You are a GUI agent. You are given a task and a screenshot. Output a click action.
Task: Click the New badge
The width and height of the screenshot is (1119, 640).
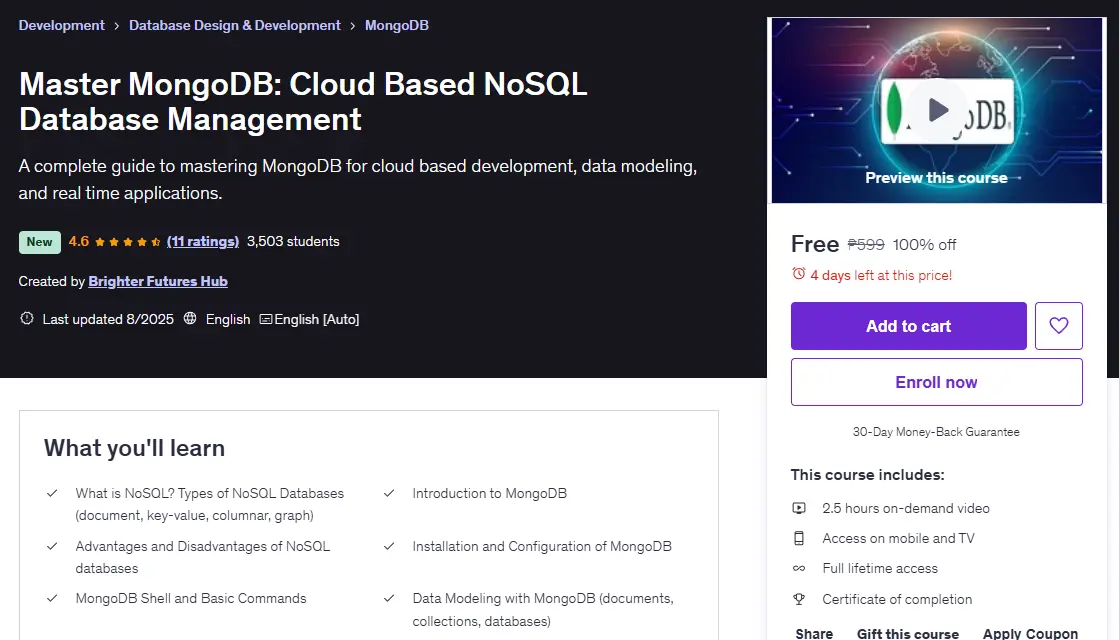coord(39,242)
